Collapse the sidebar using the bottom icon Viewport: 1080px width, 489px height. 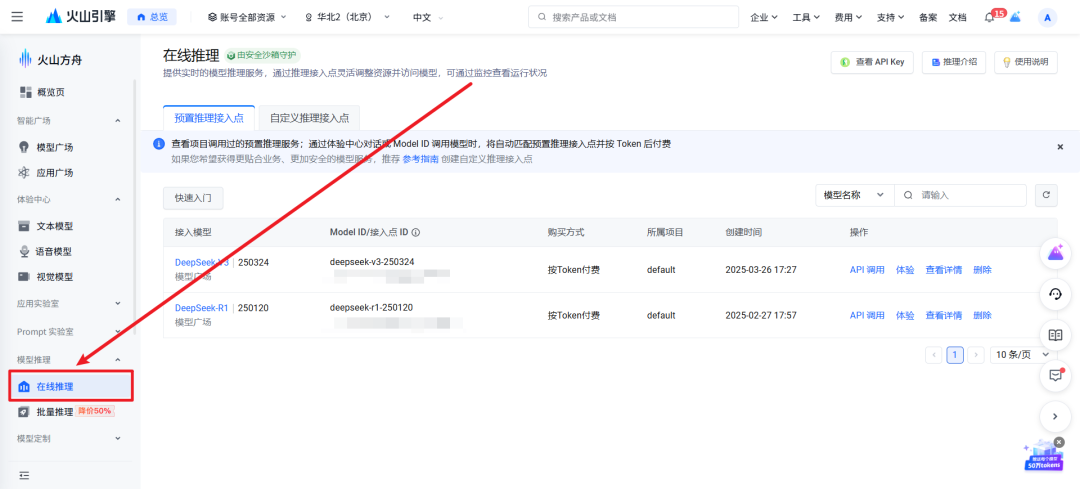[x=25, y=475]
